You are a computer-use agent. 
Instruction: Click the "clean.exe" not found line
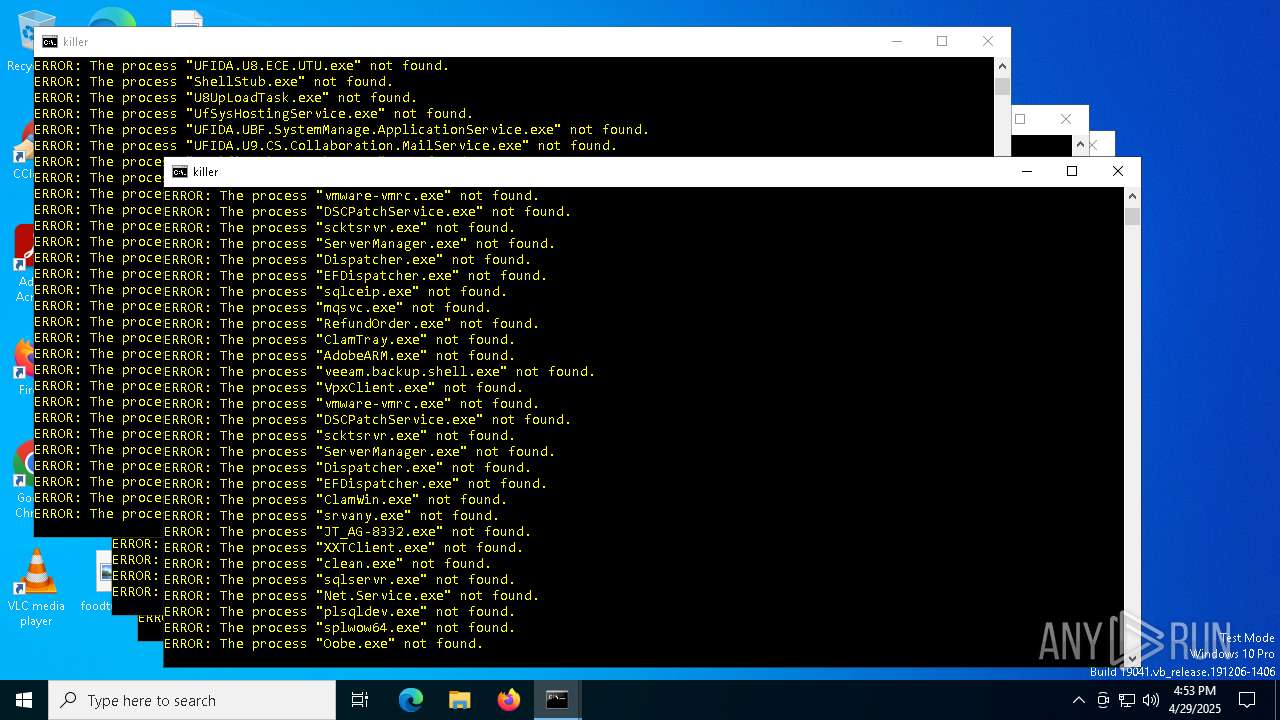pos(327,564)
